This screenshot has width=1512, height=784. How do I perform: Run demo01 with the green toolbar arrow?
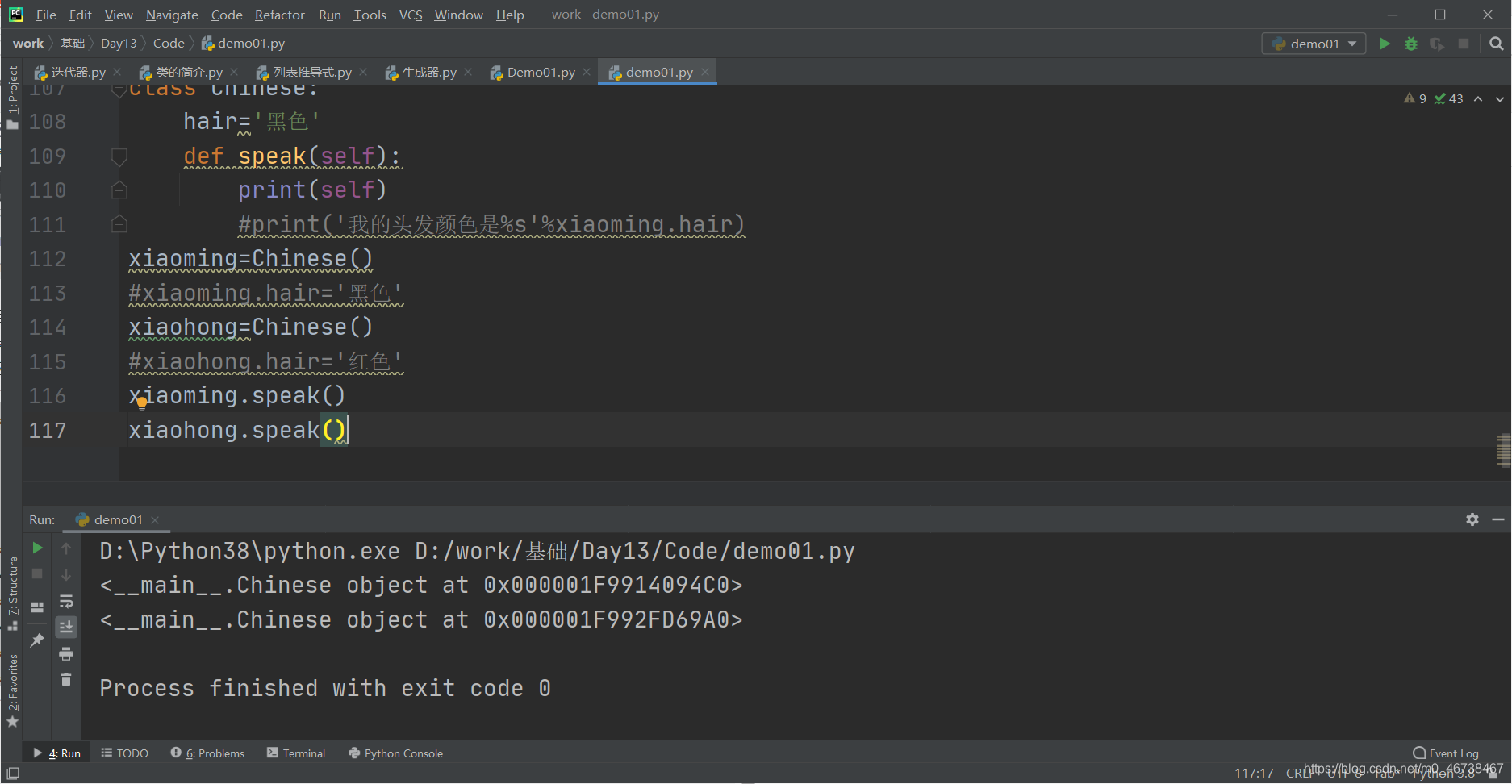pos(1385,44)
